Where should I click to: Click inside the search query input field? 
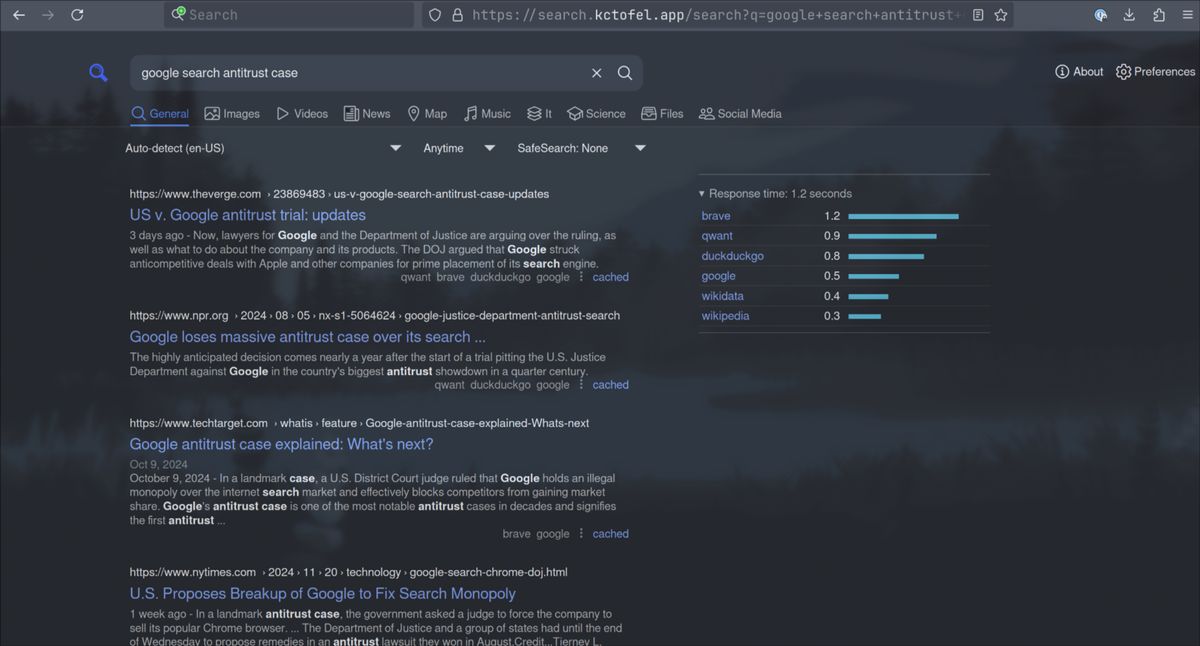(360, 73)
